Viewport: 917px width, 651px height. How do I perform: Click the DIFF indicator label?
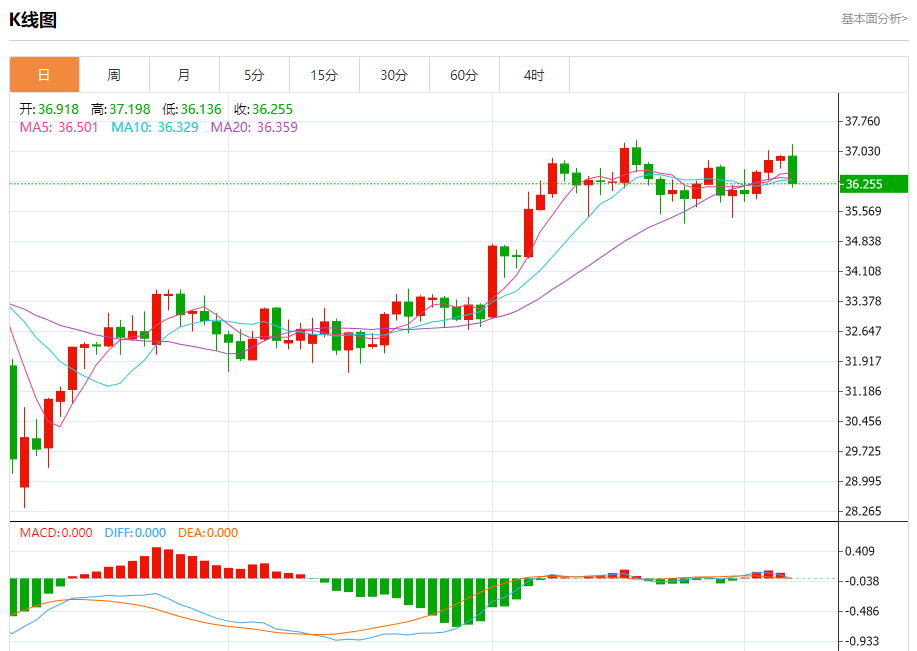tap(134, 533)
